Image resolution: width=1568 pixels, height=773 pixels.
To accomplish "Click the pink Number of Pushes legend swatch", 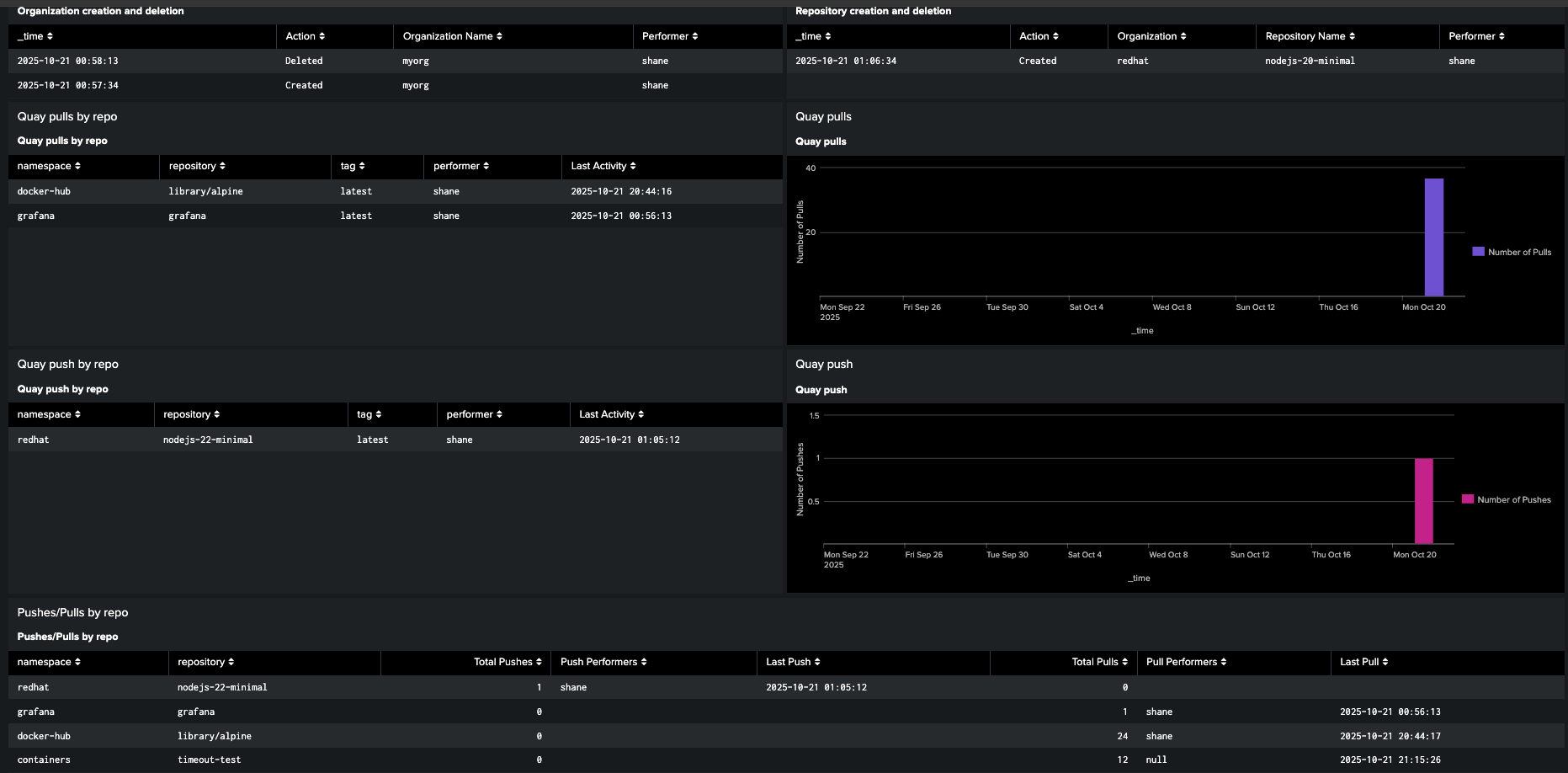I will point(1468,499).
